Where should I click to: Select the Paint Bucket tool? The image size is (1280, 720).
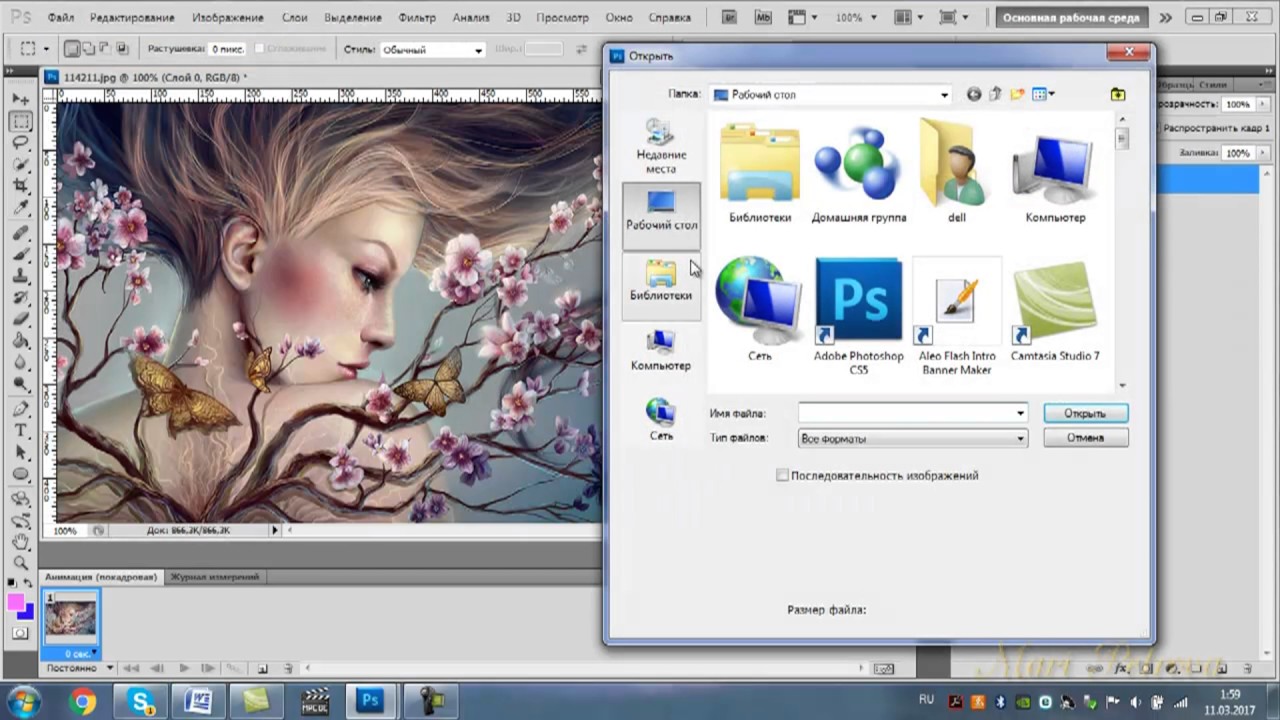[20, 342]
